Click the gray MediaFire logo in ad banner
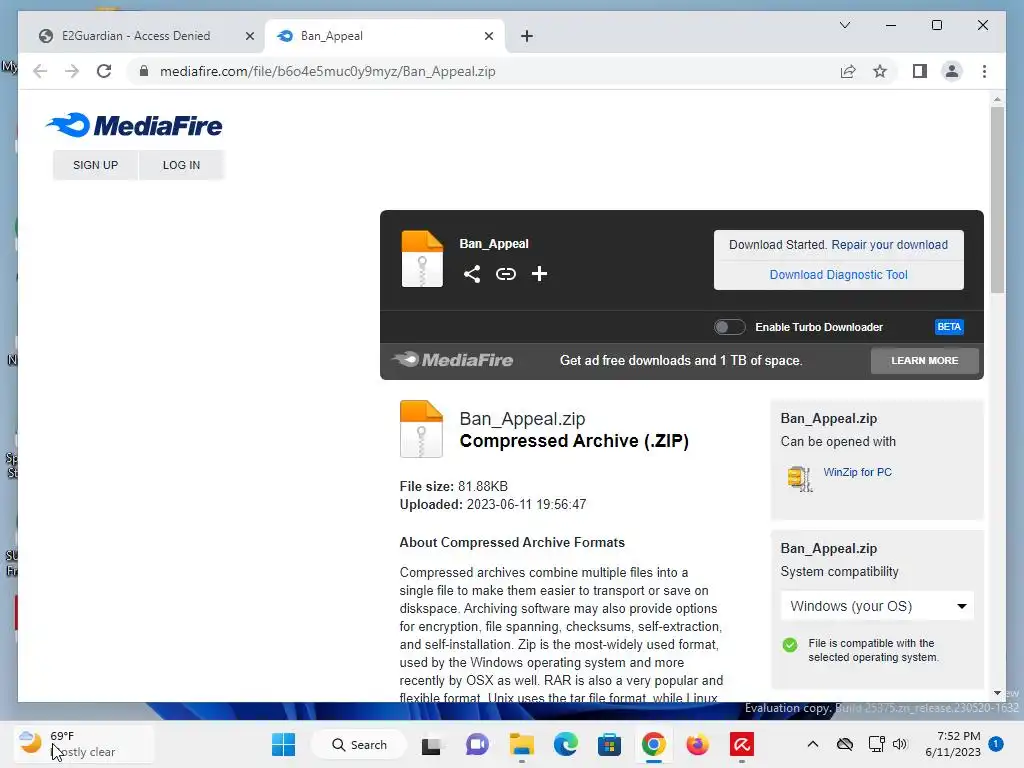 pos(453,360)
